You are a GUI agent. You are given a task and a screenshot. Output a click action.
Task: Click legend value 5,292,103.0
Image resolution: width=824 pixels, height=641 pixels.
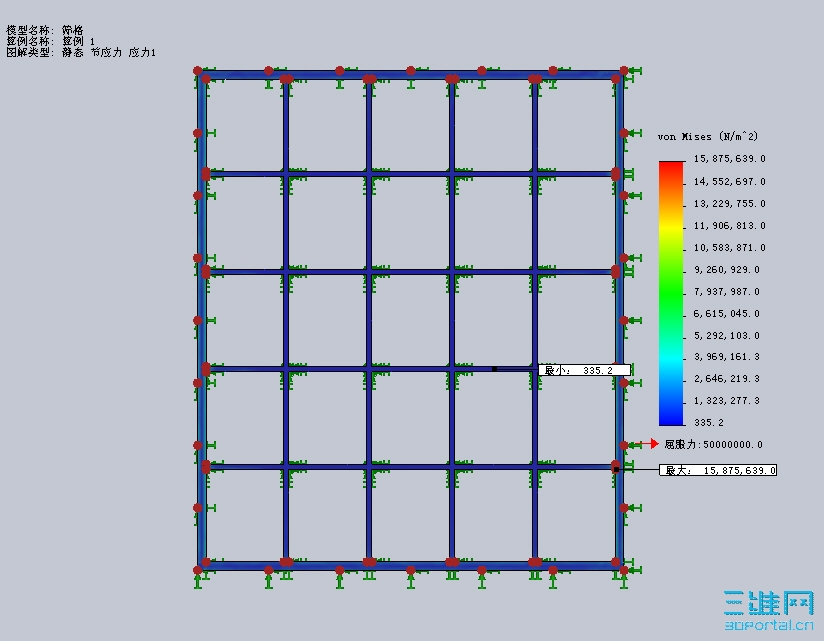[x=727, y=336]
